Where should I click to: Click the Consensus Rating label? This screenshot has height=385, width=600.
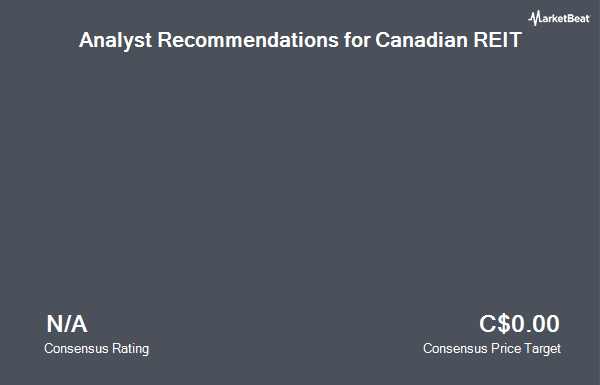pos(96,349)
